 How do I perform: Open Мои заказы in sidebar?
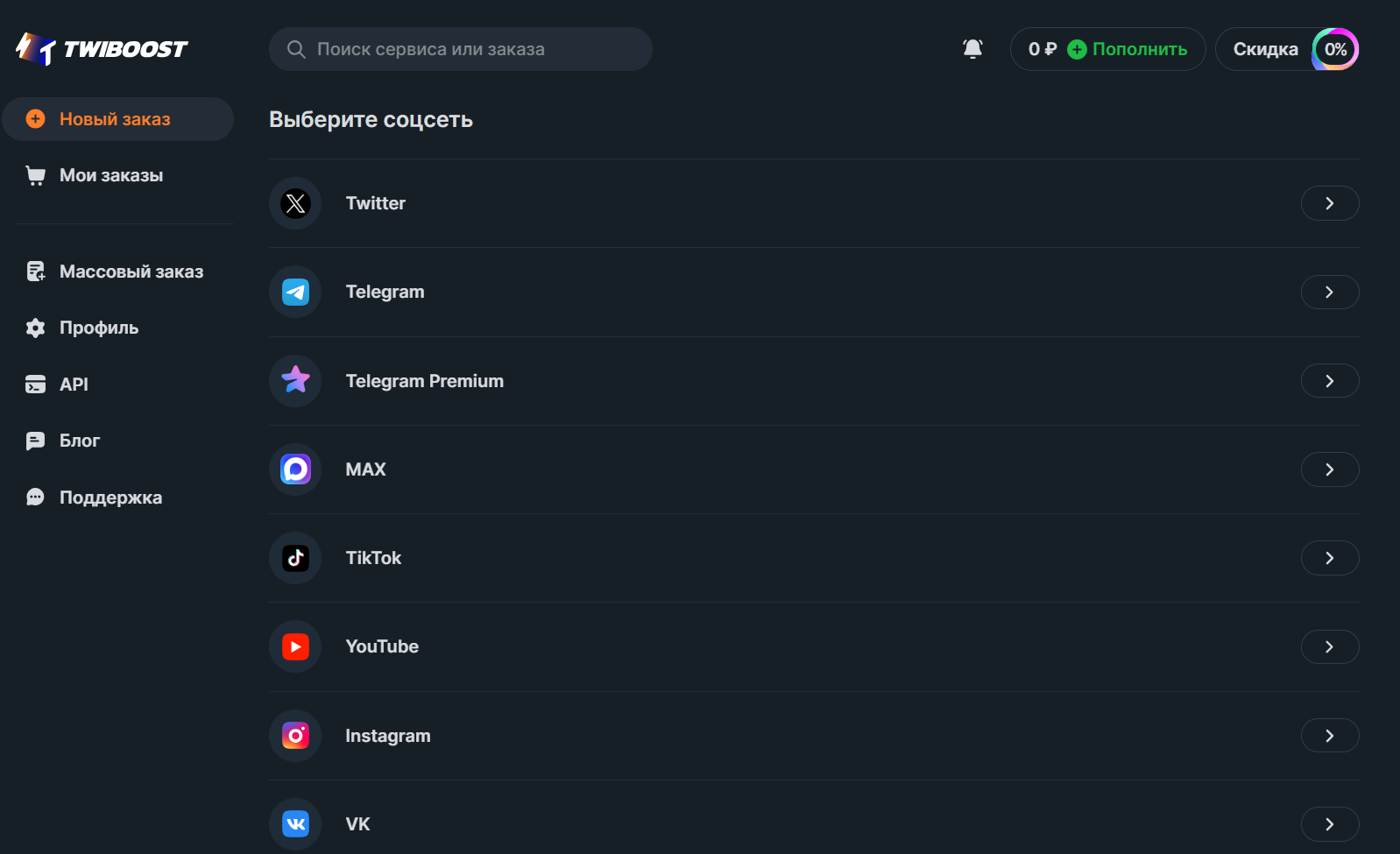point(111,175)
